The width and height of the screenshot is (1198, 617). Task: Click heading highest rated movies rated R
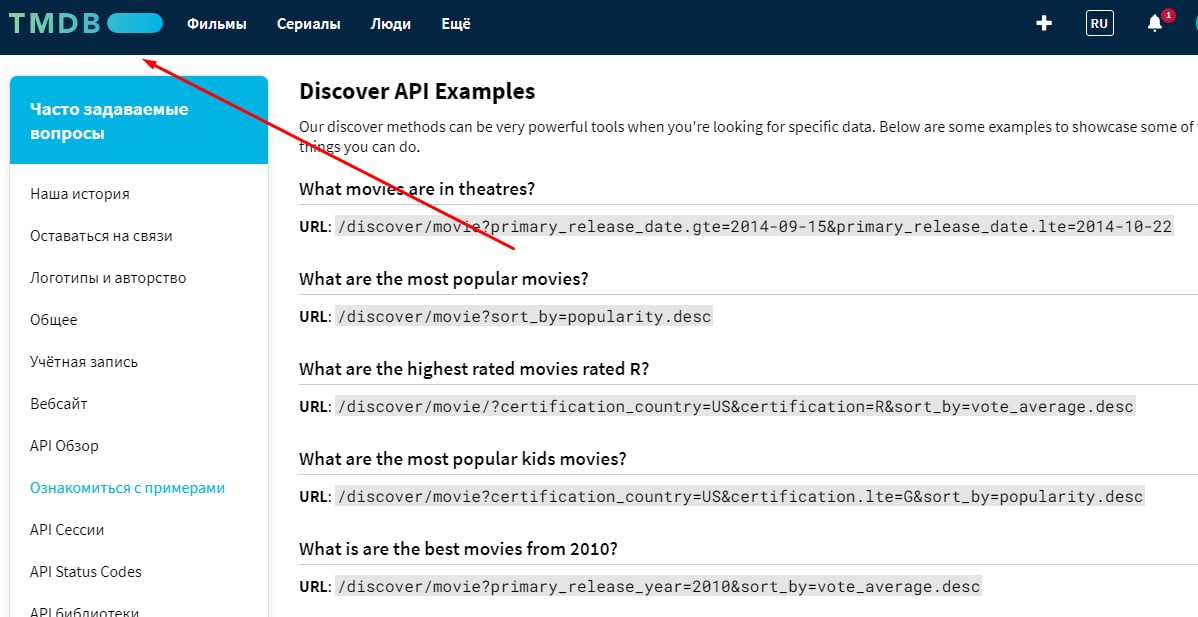474,369
